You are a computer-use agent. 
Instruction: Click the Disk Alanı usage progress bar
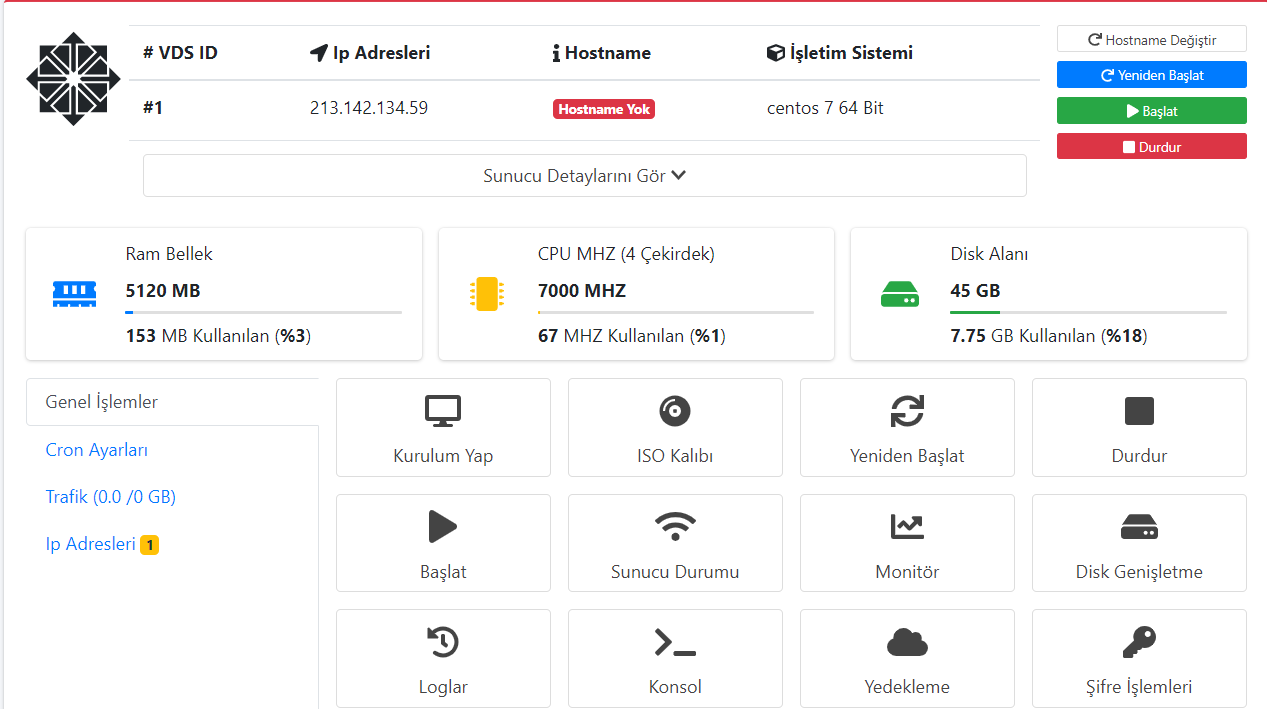pos(1088,313)
